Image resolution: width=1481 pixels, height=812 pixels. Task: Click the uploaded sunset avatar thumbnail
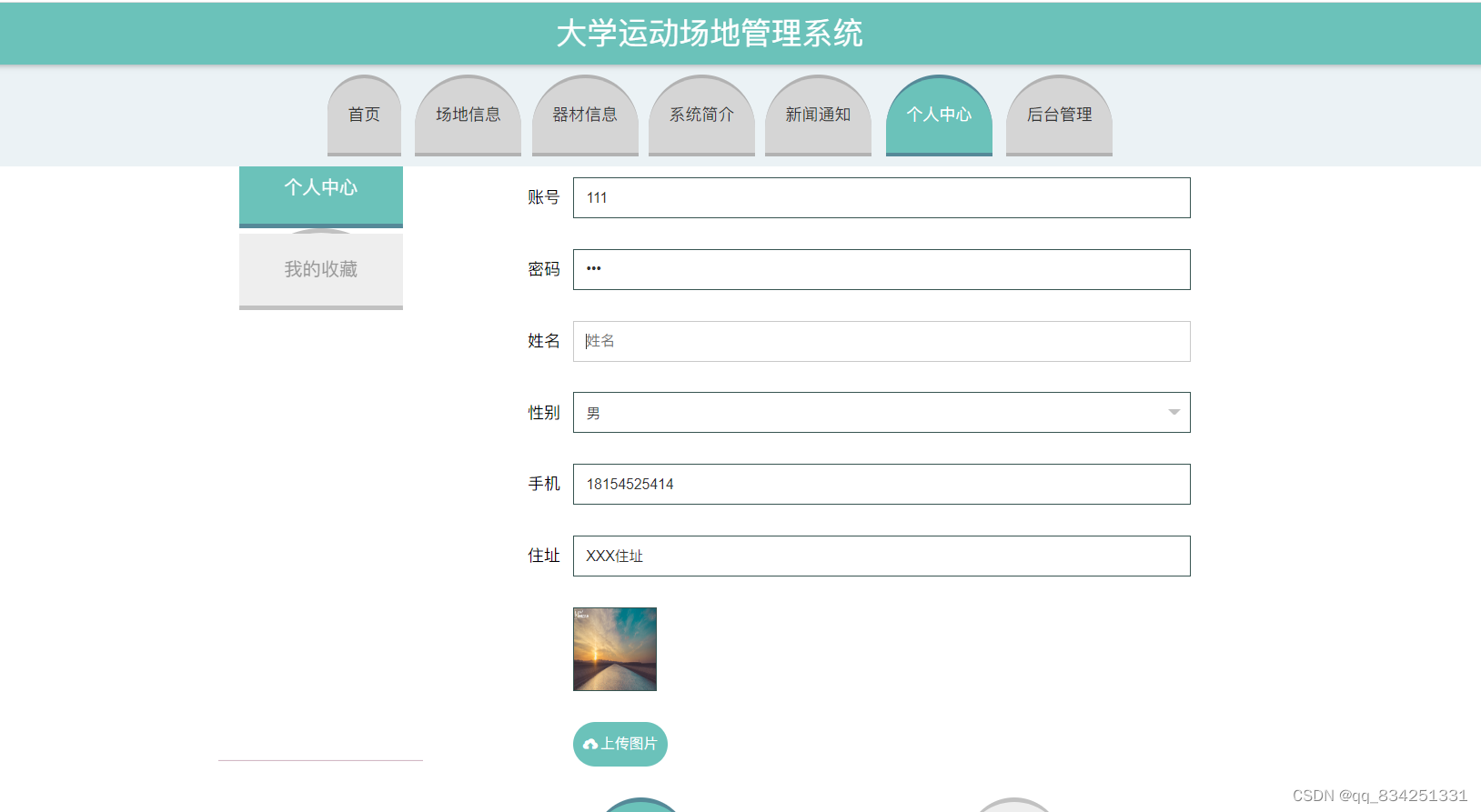(615, 649)
